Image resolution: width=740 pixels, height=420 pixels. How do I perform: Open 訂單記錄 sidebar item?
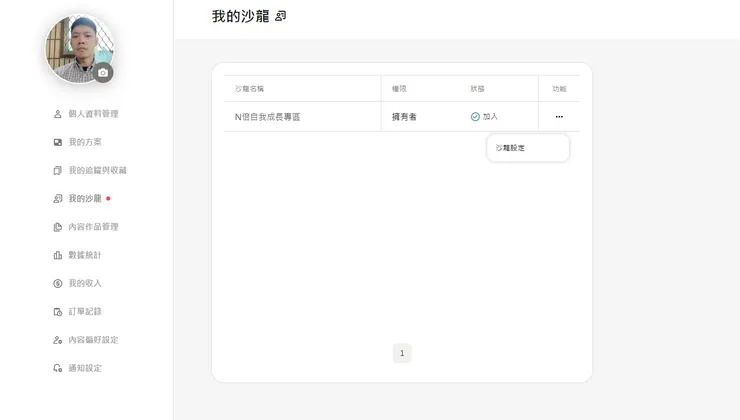coord(85,311)
